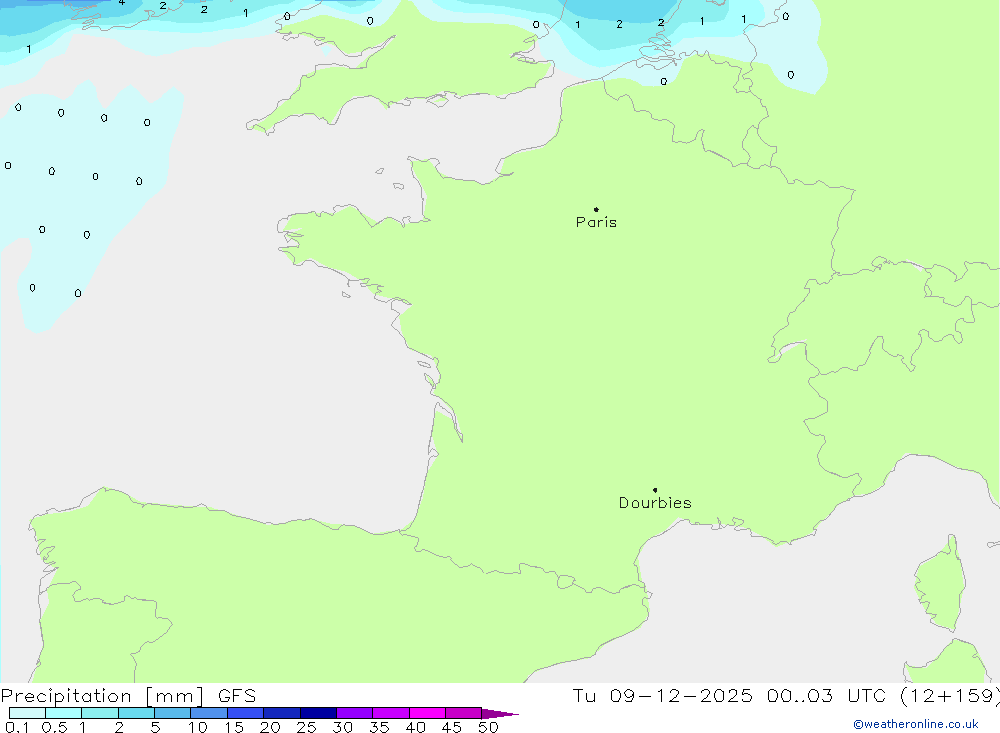
Task: Click the '(12+159)' forecast offset text
Action: 950,696
